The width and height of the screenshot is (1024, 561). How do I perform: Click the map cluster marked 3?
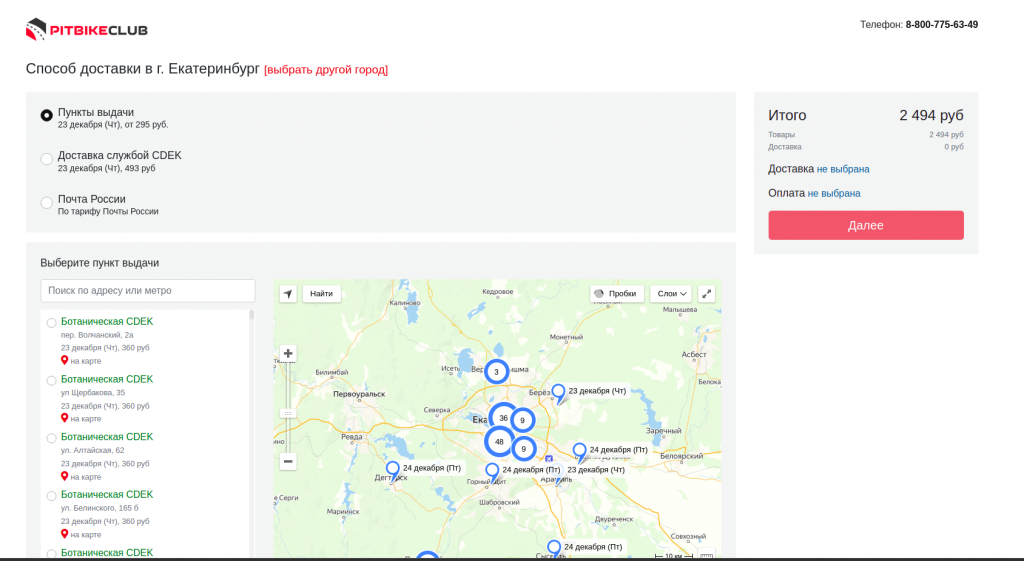[496, 372]
